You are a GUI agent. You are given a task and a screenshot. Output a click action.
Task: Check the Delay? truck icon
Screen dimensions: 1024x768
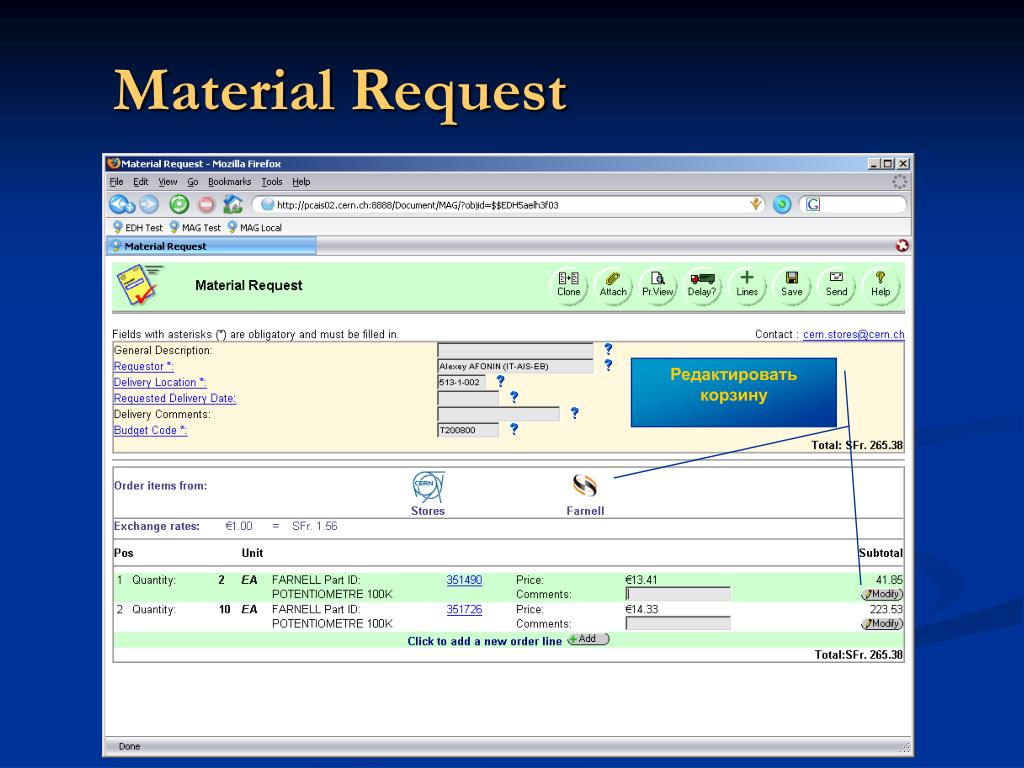pos(702,285)
